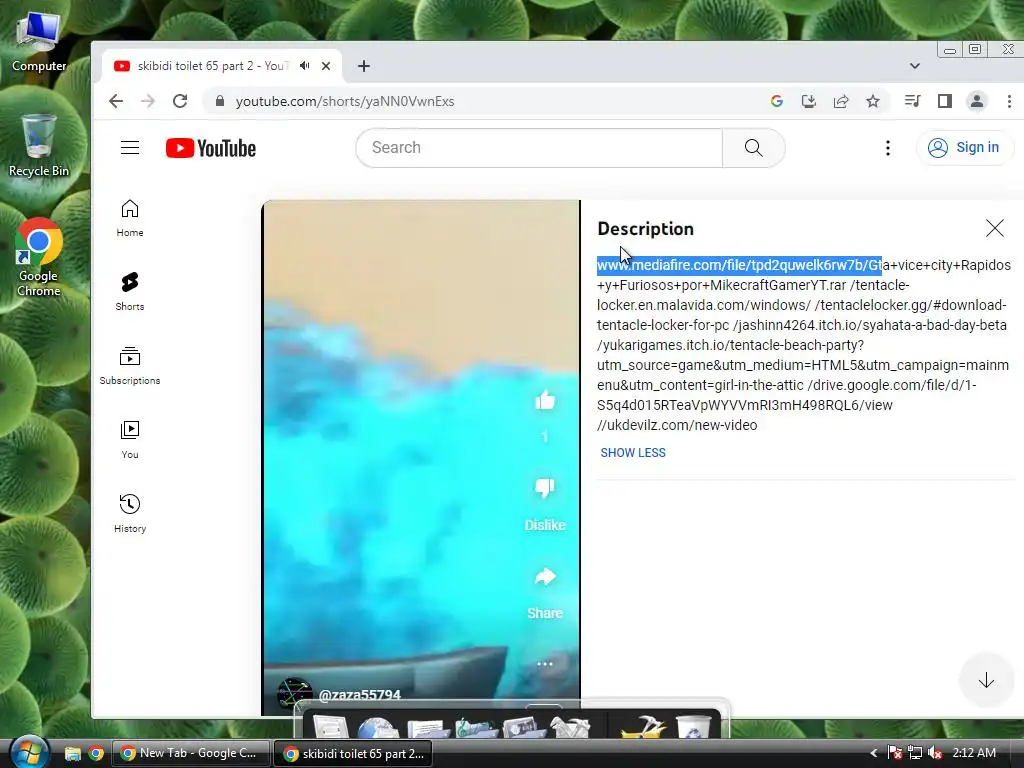Open Shorts from the sidebar
This screenshot has height=768, width=1024.
130,292
